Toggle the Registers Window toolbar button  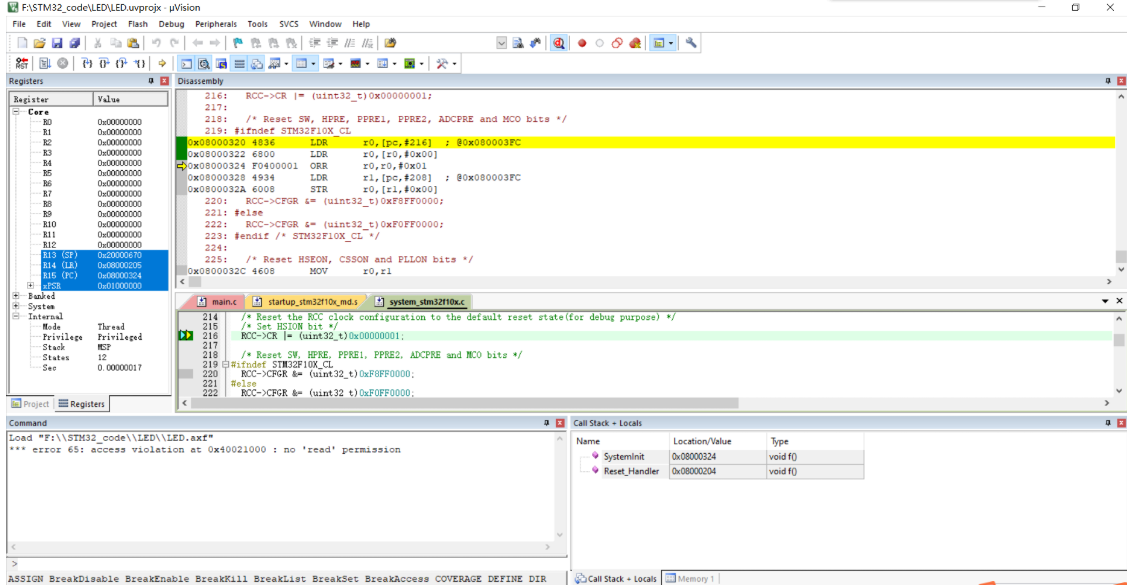[238, 63]
